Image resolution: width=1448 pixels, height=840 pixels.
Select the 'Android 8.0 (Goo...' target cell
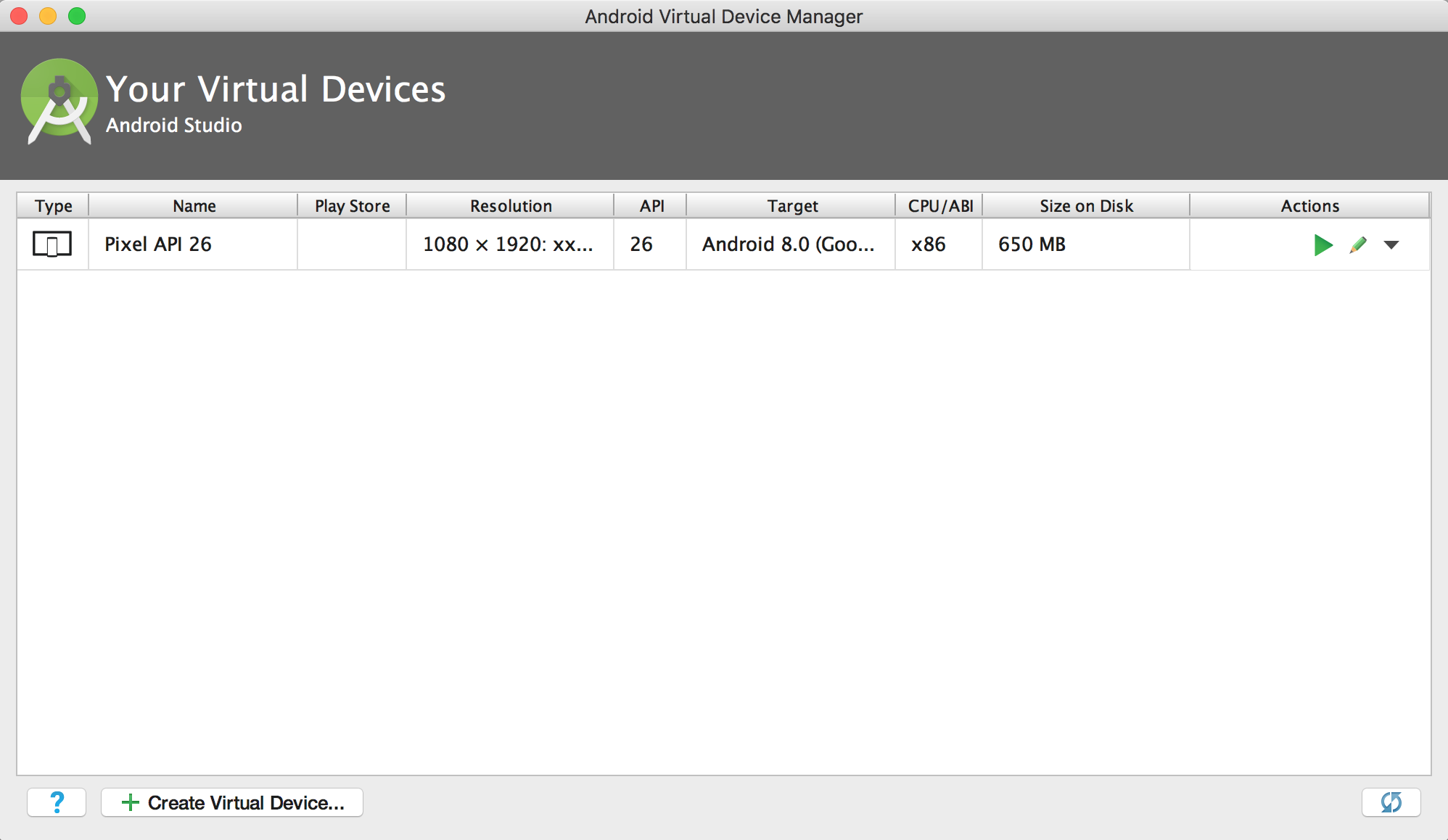point(791,244)
